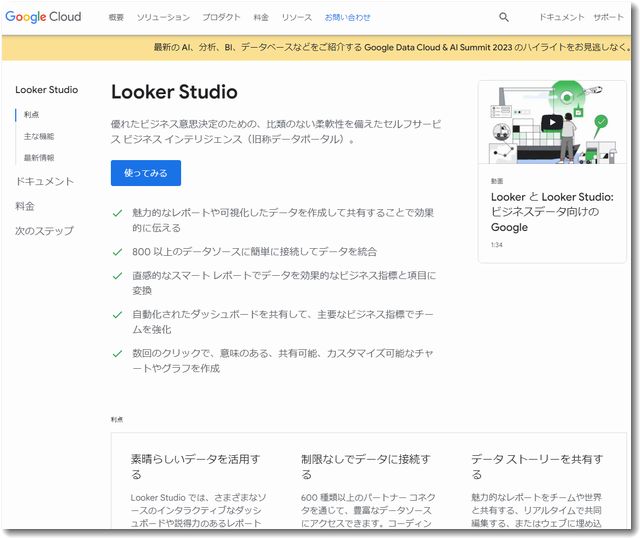Click お問い合わせ link in header
The image size is (640, 538).
click(347, 18)
